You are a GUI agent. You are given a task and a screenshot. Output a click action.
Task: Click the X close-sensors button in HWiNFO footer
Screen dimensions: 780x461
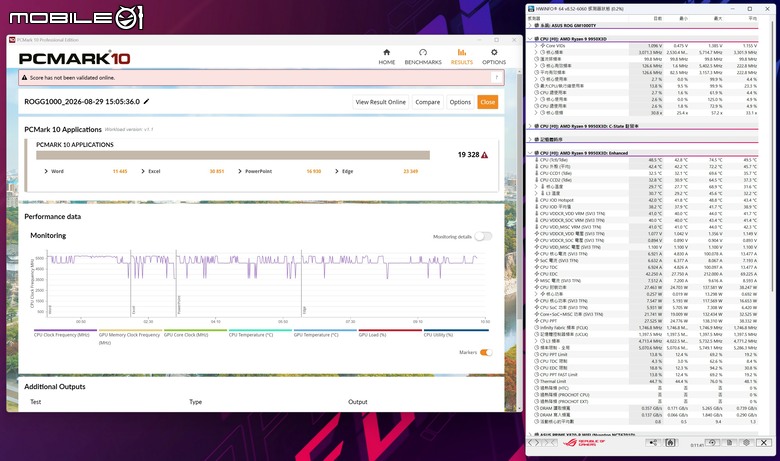click(764, 443)
